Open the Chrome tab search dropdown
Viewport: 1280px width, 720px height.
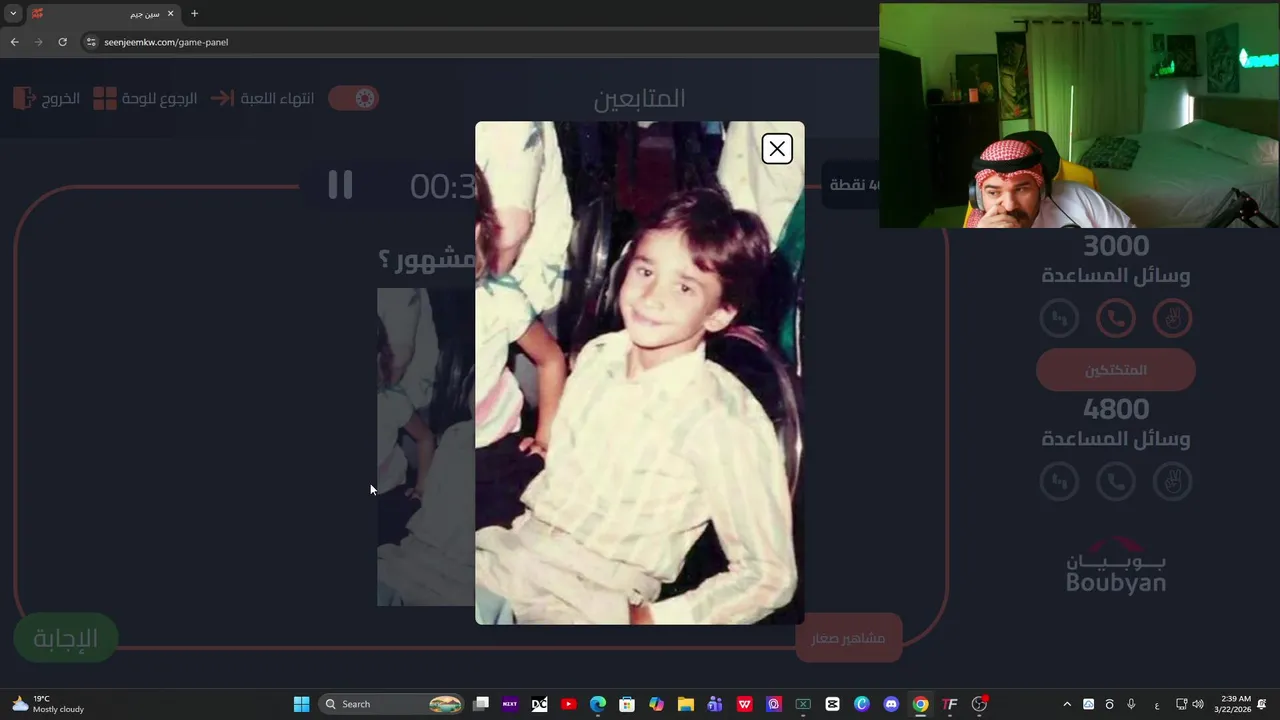(x=13, y=14)
